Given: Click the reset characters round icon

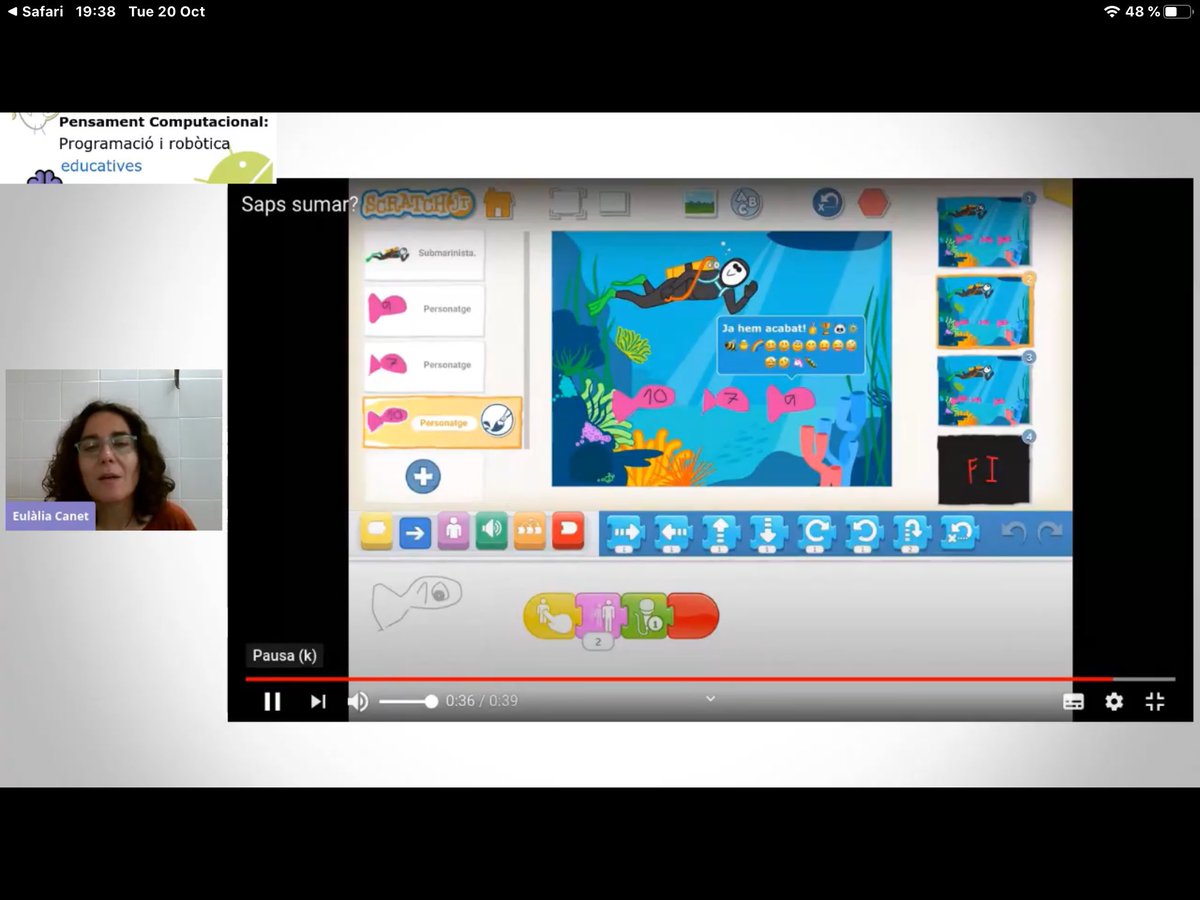Looking at the screenshot, I should [x=827, y=203].
